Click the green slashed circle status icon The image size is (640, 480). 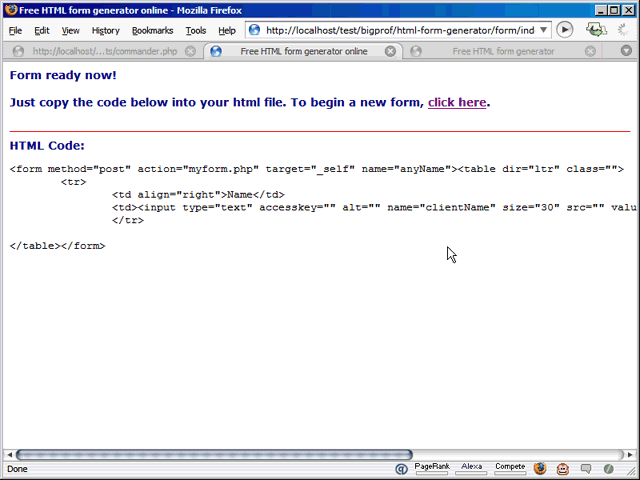point(609,469)
